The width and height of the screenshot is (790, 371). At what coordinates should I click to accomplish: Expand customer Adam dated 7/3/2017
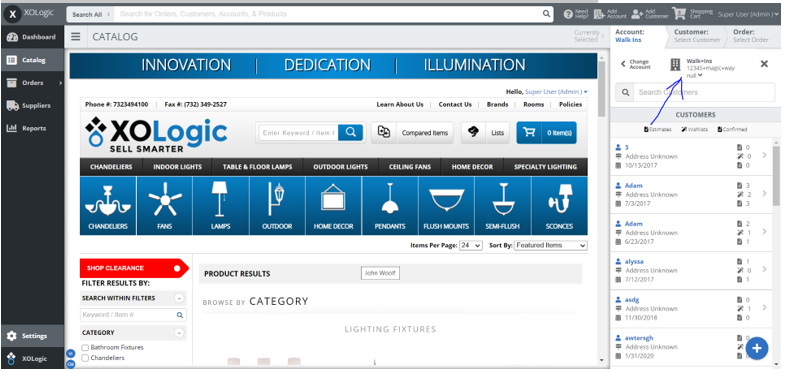(x=765, y=194)
